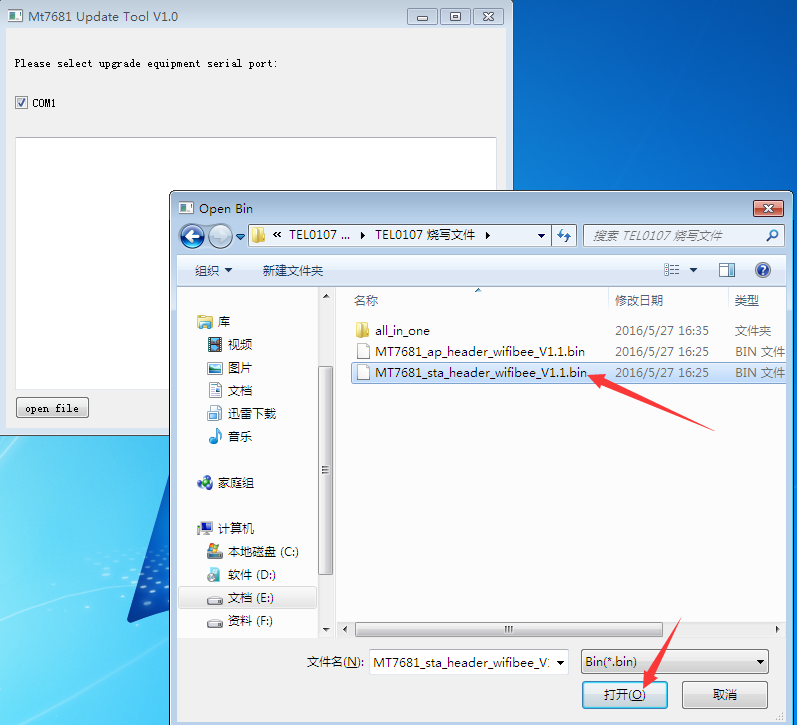Open the filename combo box dropdown arrow
Image resolution: width=797 pixels, height=725 pixels.
560,662
